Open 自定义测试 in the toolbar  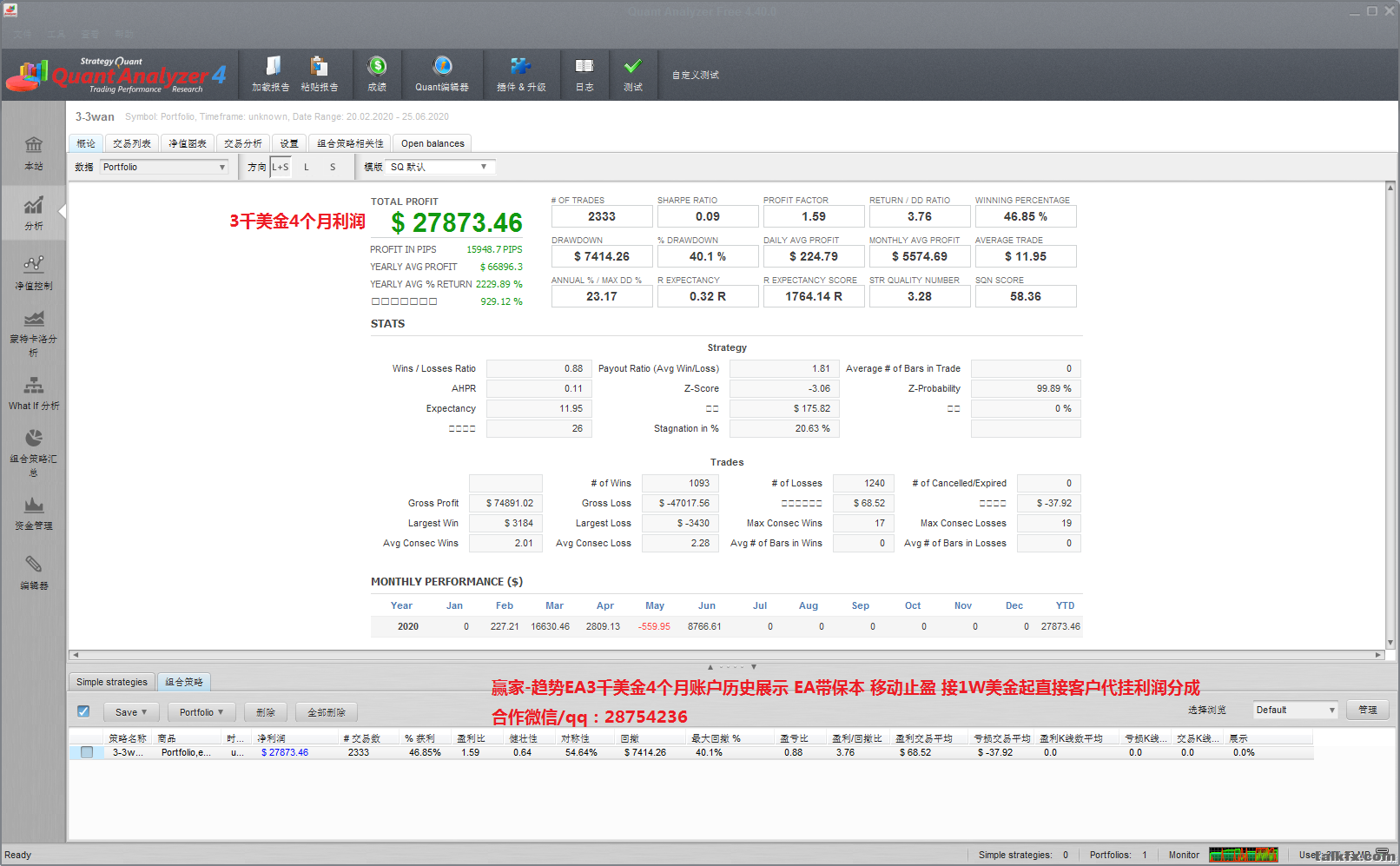695,75
